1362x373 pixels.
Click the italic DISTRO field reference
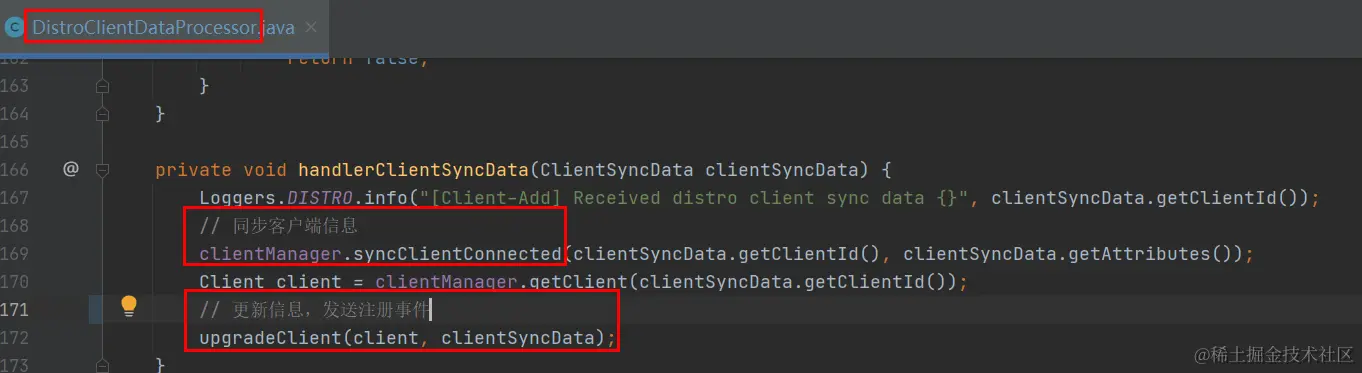coord(320,197)
